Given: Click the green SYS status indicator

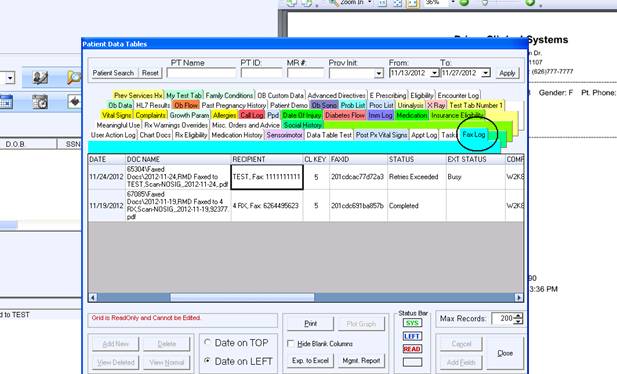Looking at the screenshot, I should tap(412, 323).
